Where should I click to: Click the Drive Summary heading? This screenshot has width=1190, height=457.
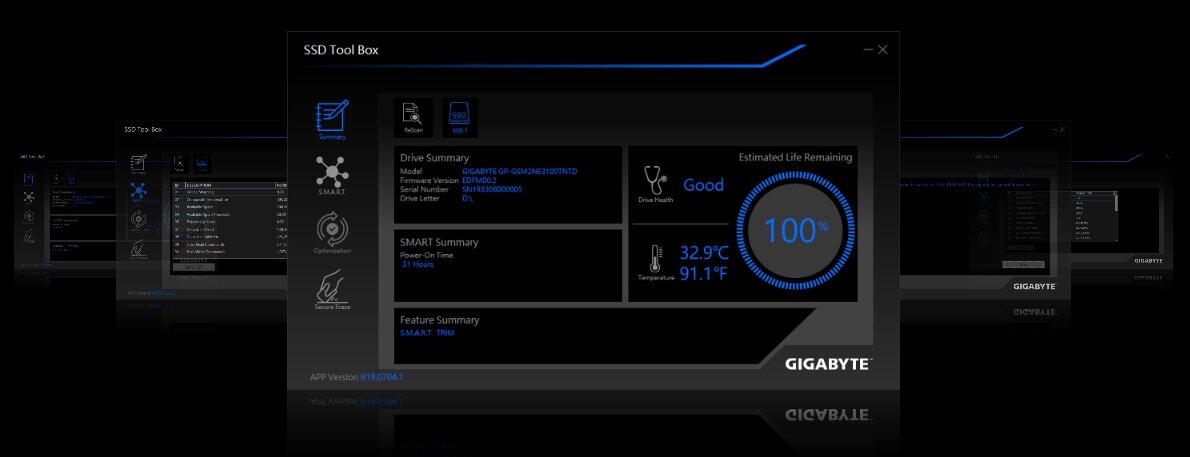(x=434, y=158)
